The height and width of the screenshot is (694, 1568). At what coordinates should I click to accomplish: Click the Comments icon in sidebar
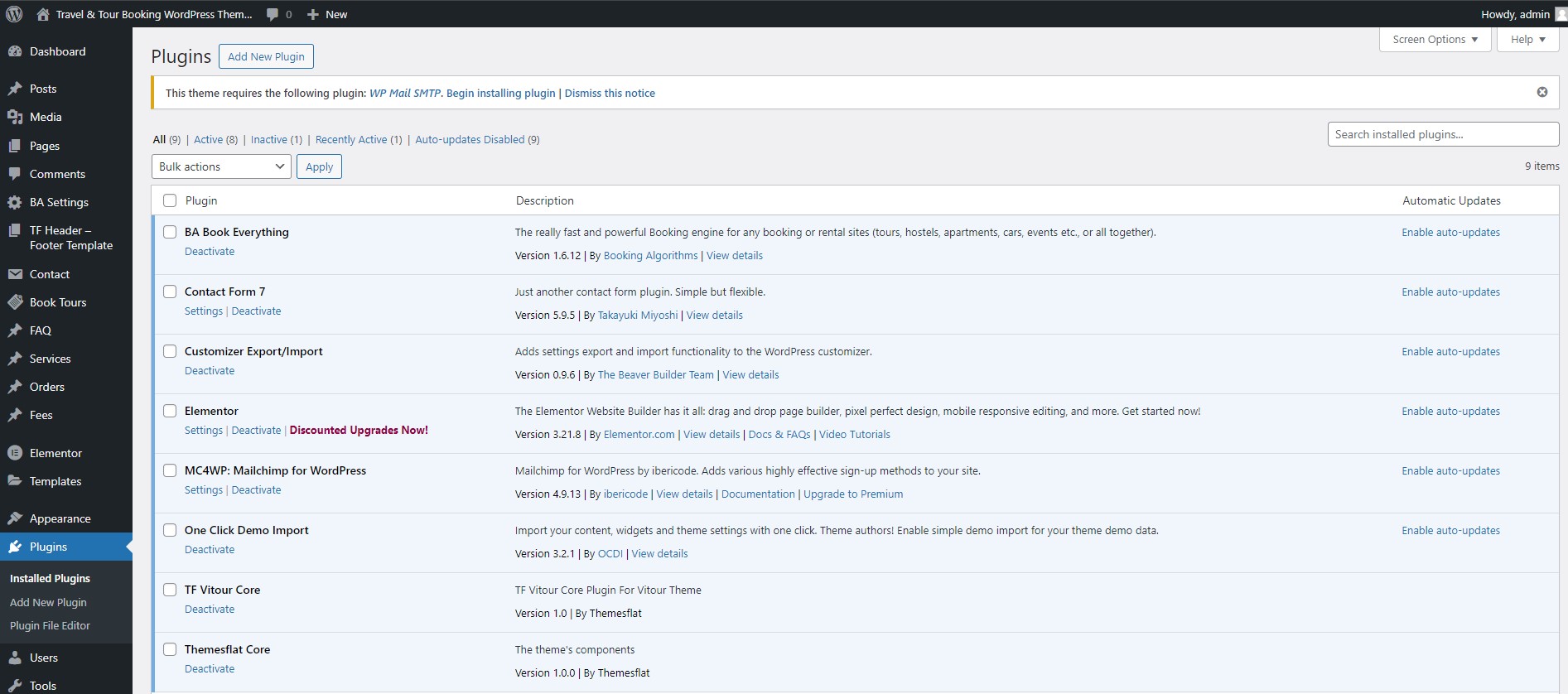[15, 174]
